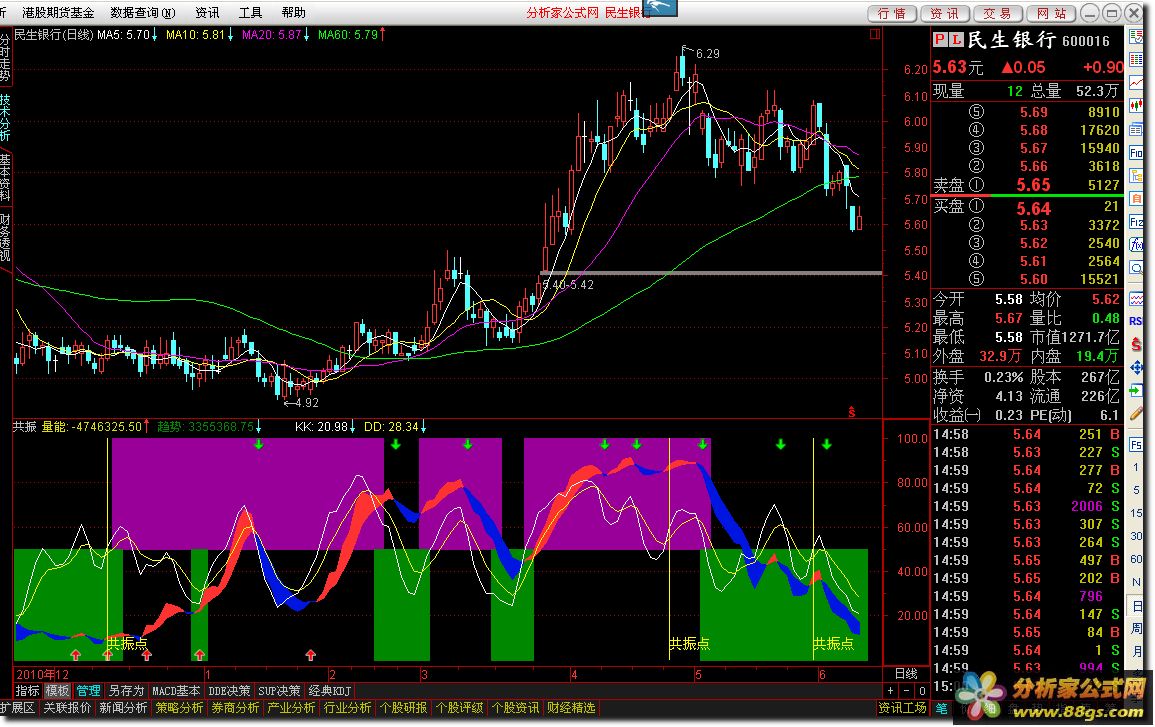
Task: Switch to 1-minute period
Action: [x=1137, y=468]
